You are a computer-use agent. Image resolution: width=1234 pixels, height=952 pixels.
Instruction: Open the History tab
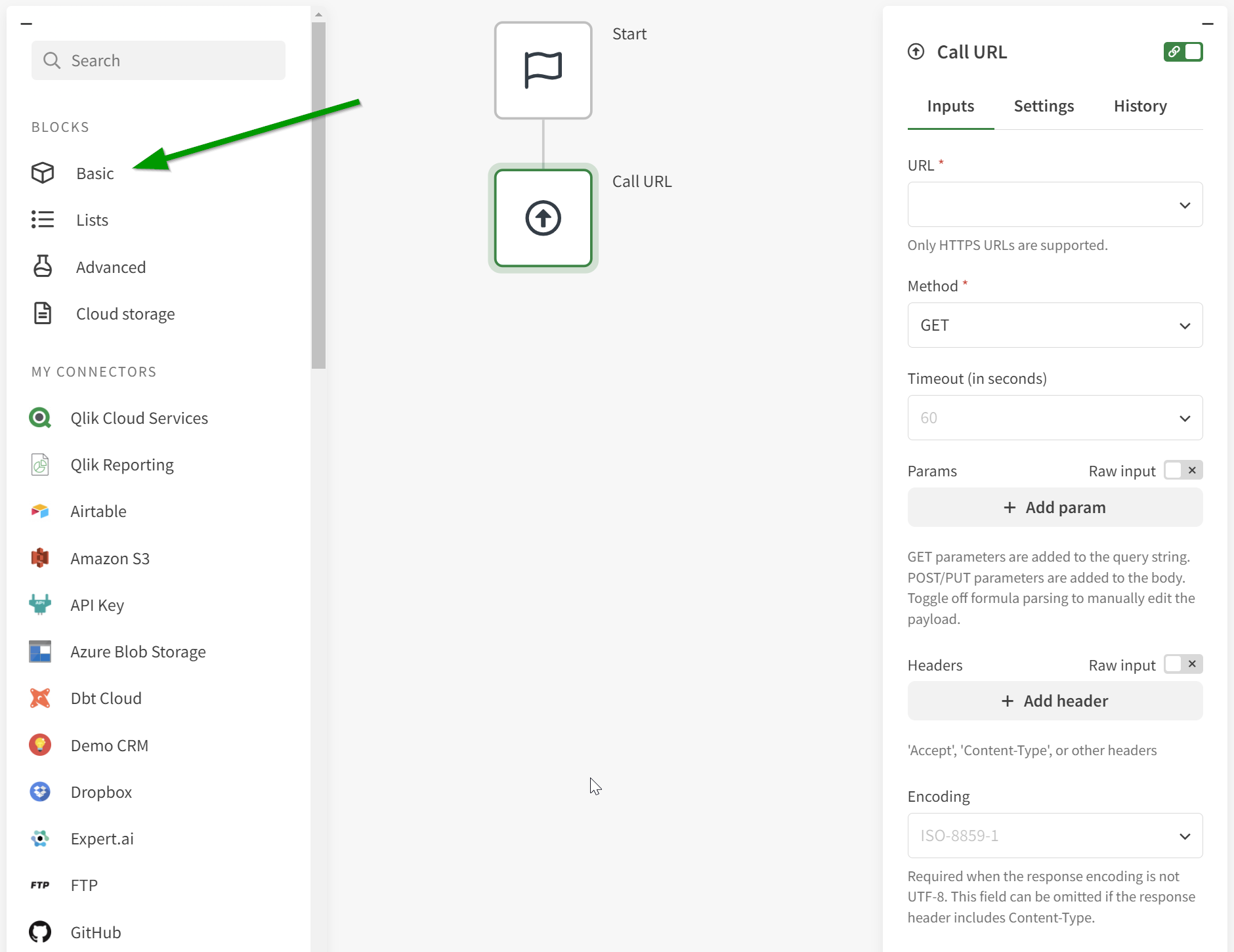click(1140, 106)
